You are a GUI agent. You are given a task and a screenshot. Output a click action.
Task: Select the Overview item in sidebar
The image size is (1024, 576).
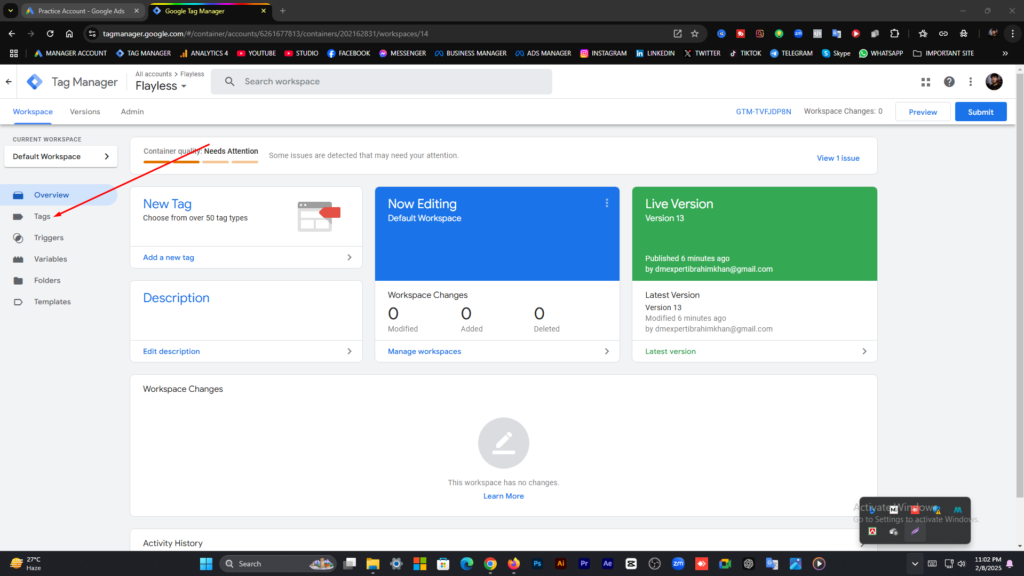click(59, 195)
